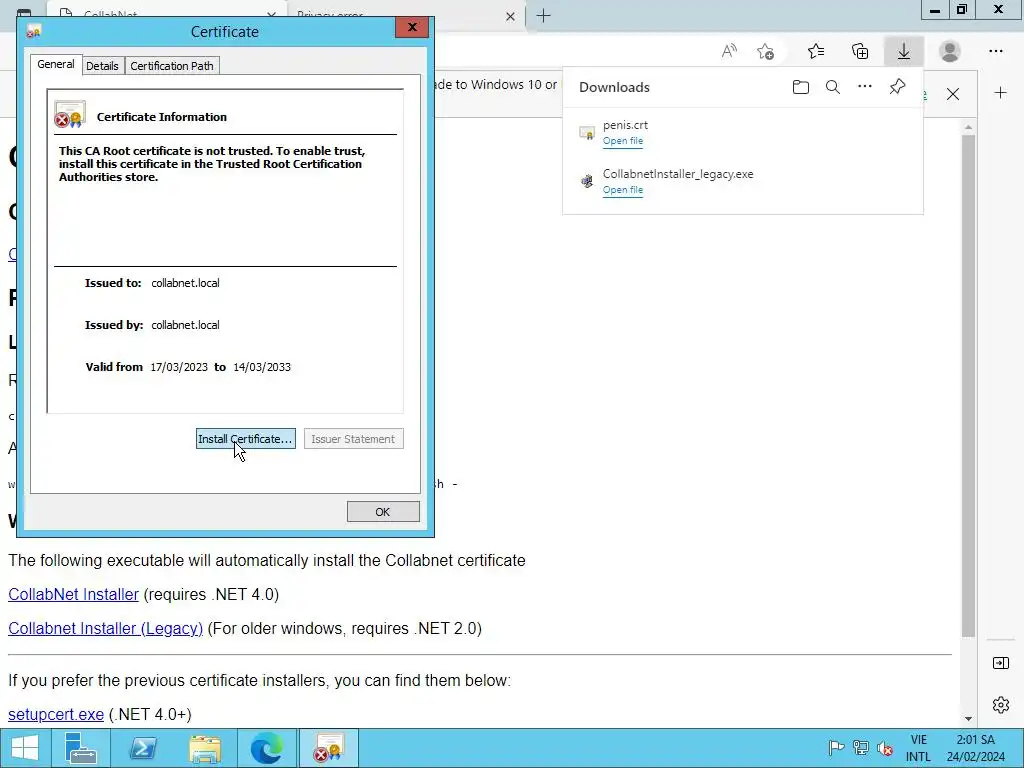Click the page scrollbar down arrow

click(x=968, y=718)
